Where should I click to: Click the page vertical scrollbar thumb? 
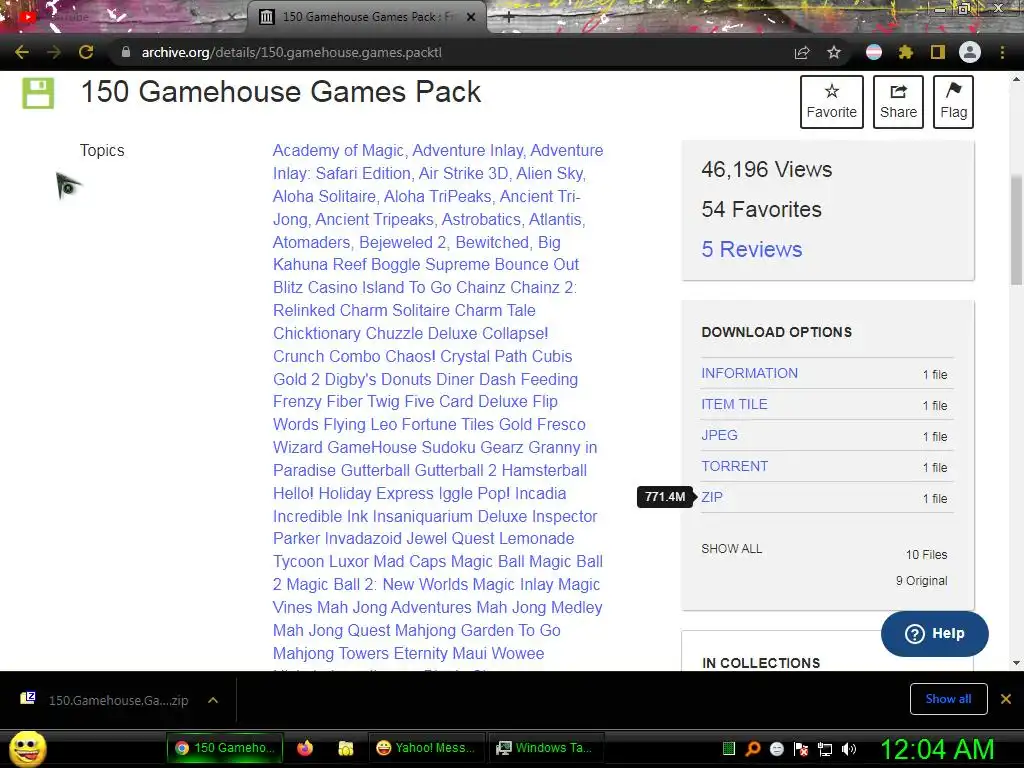coord(1016,230)
